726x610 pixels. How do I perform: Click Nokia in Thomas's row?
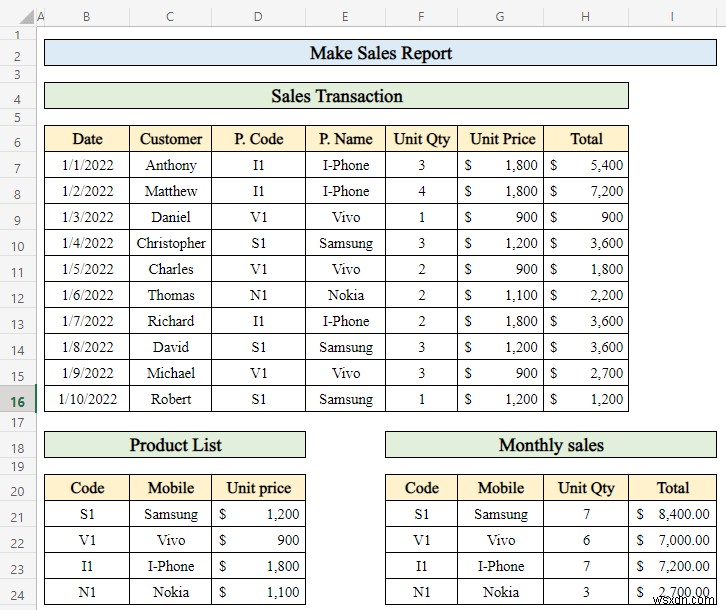click(345, 295)
